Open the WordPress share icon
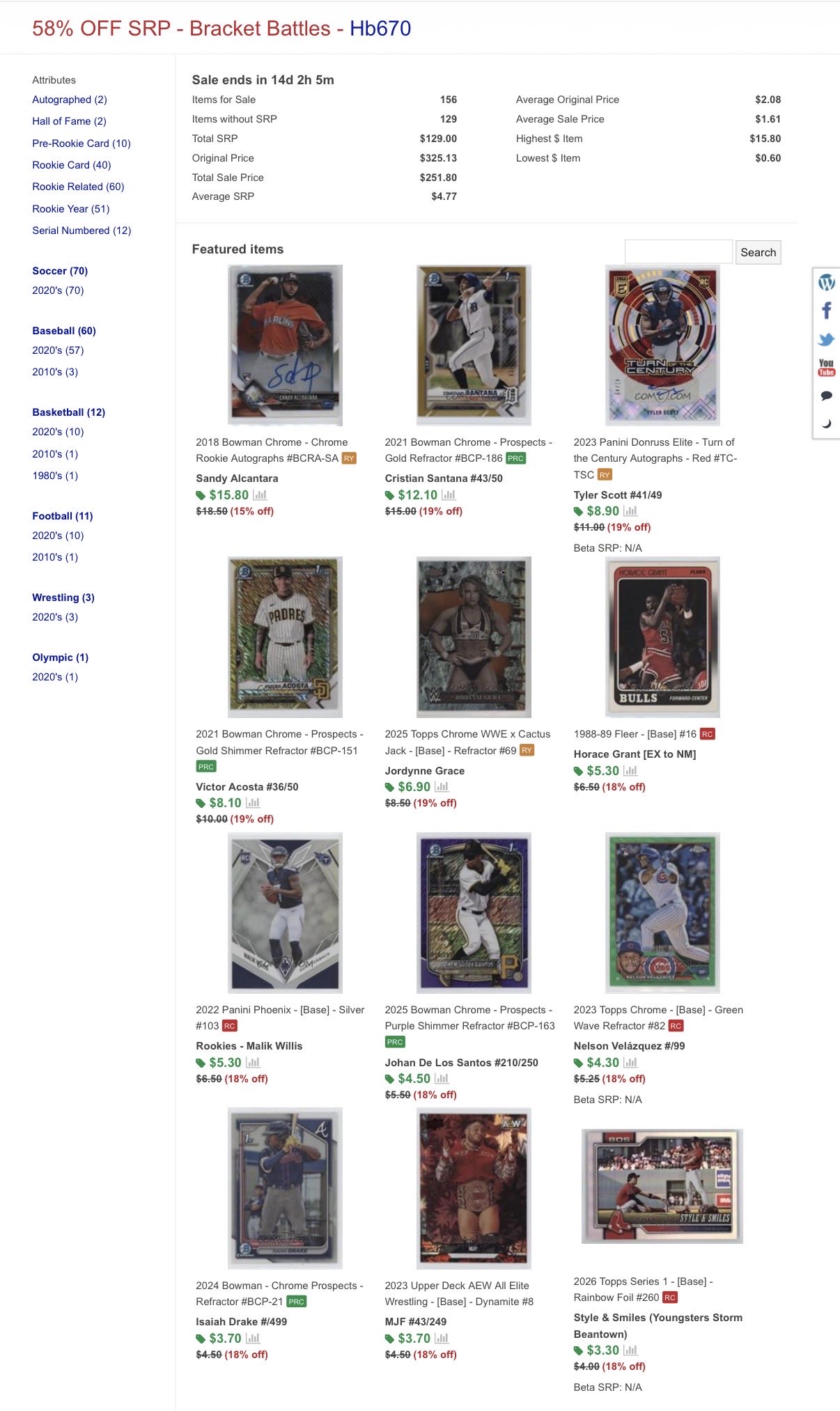 pos(826,282)
